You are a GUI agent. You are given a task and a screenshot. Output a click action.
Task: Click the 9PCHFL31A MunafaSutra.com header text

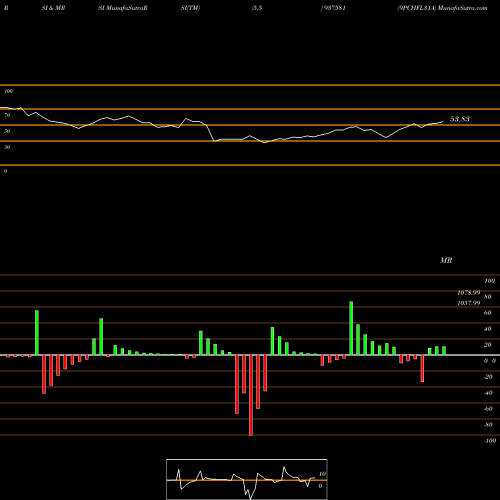(x=442, y=8)
